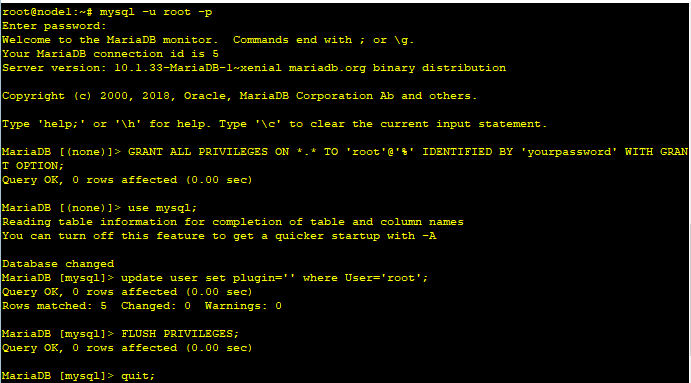691x383 pixels.
Task: Click the first 'Query OK, 0 rows affected' result
Action: click(127, 180)
